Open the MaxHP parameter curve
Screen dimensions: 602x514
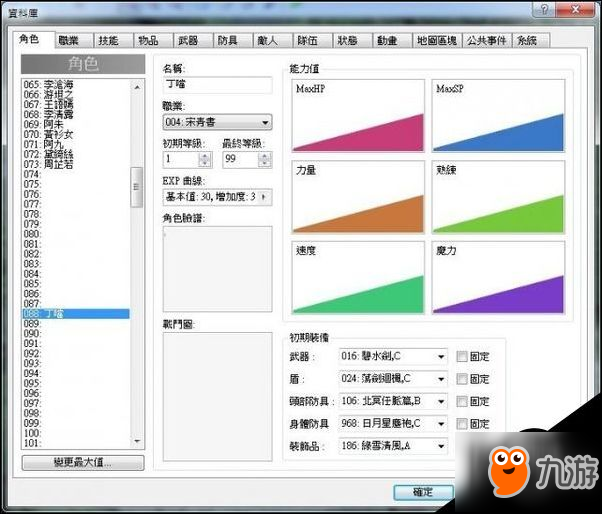(358, 116)
